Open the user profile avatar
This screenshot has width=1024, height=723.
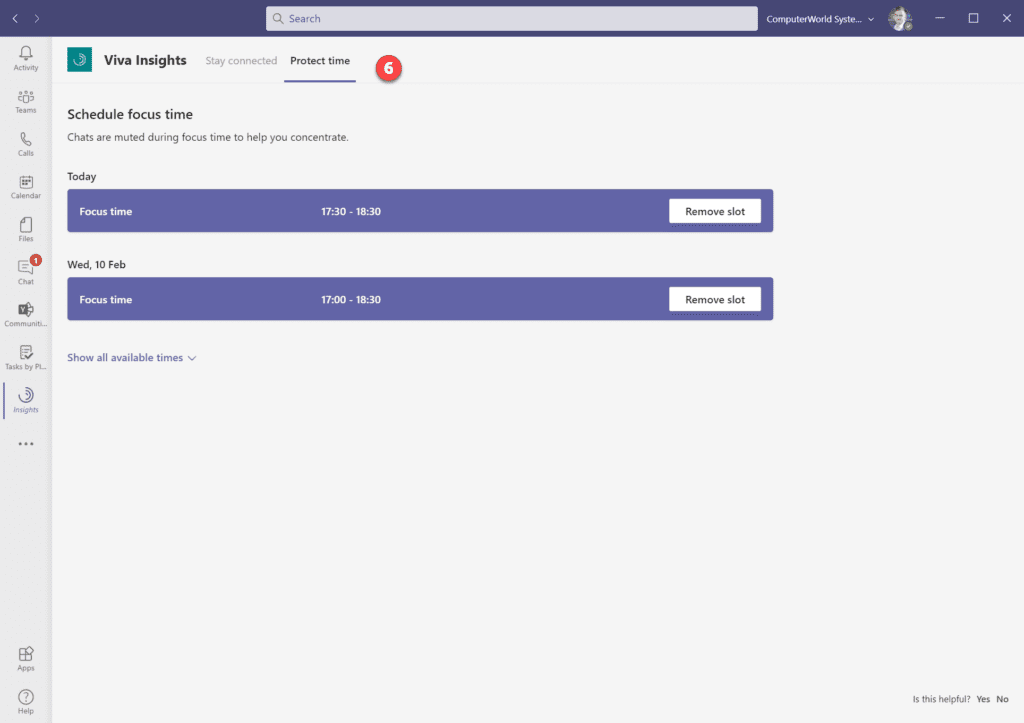900,18
